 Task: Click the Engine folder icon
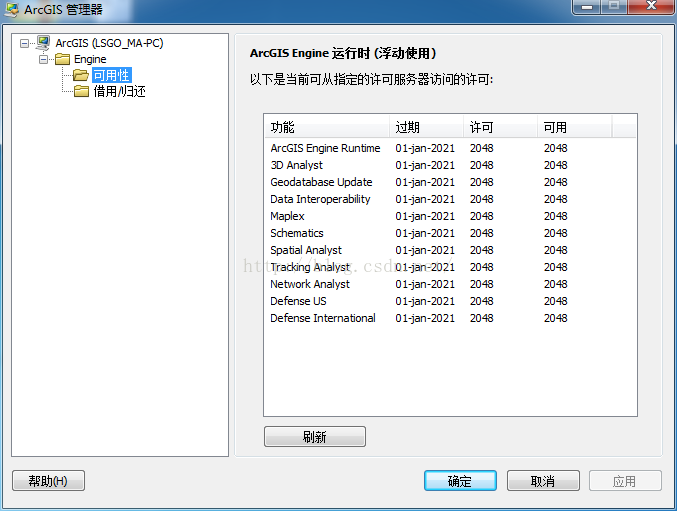click(x=63, y=59)
